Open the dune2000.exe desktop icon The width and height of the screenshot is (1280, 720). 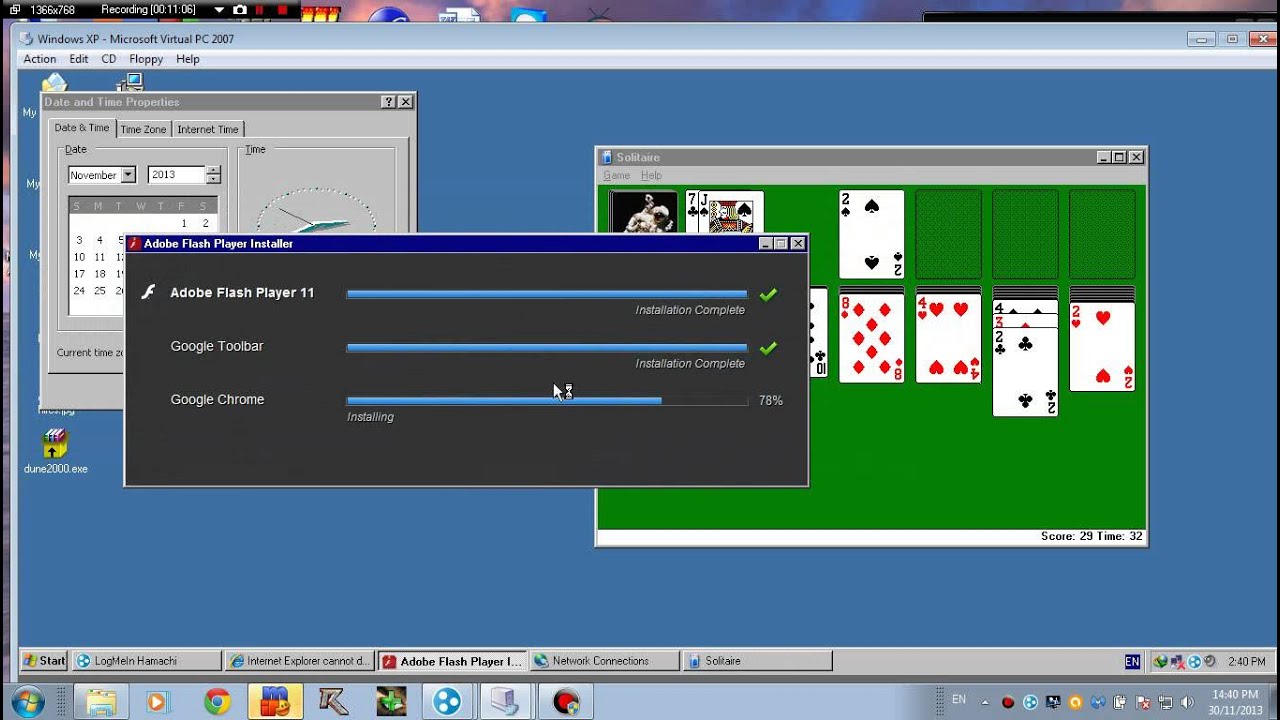(55, 451)
